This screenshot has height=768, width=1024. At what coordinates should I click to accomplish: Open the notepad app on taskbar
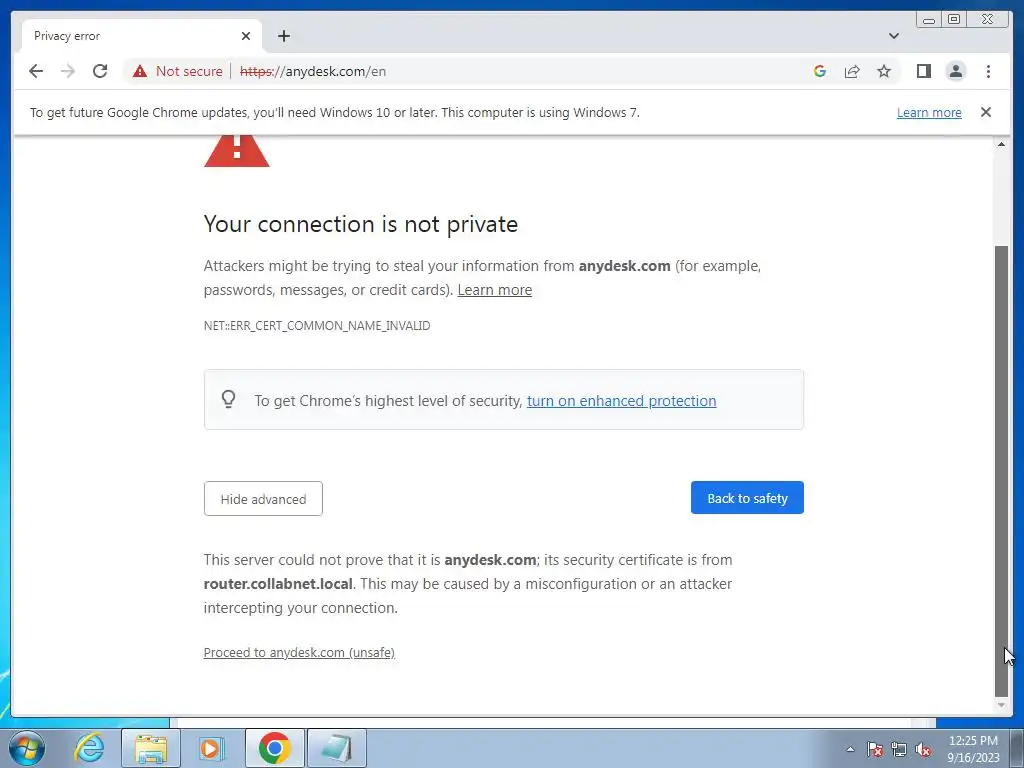click(x=336, y=748)
